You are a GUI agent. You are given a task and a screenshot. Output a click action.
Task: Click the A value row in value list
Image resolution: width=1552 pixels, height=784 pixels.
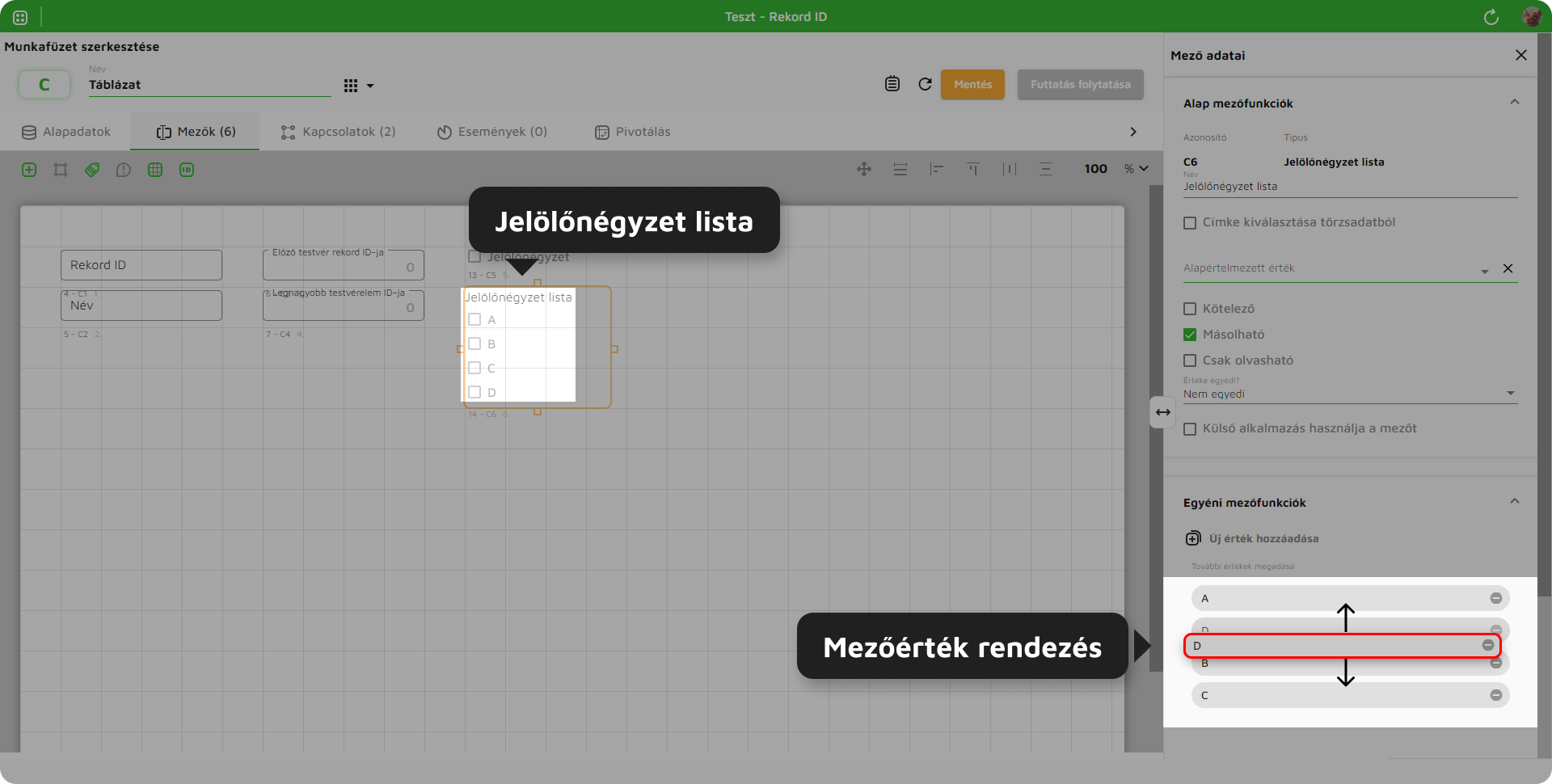pos(1350,598)
